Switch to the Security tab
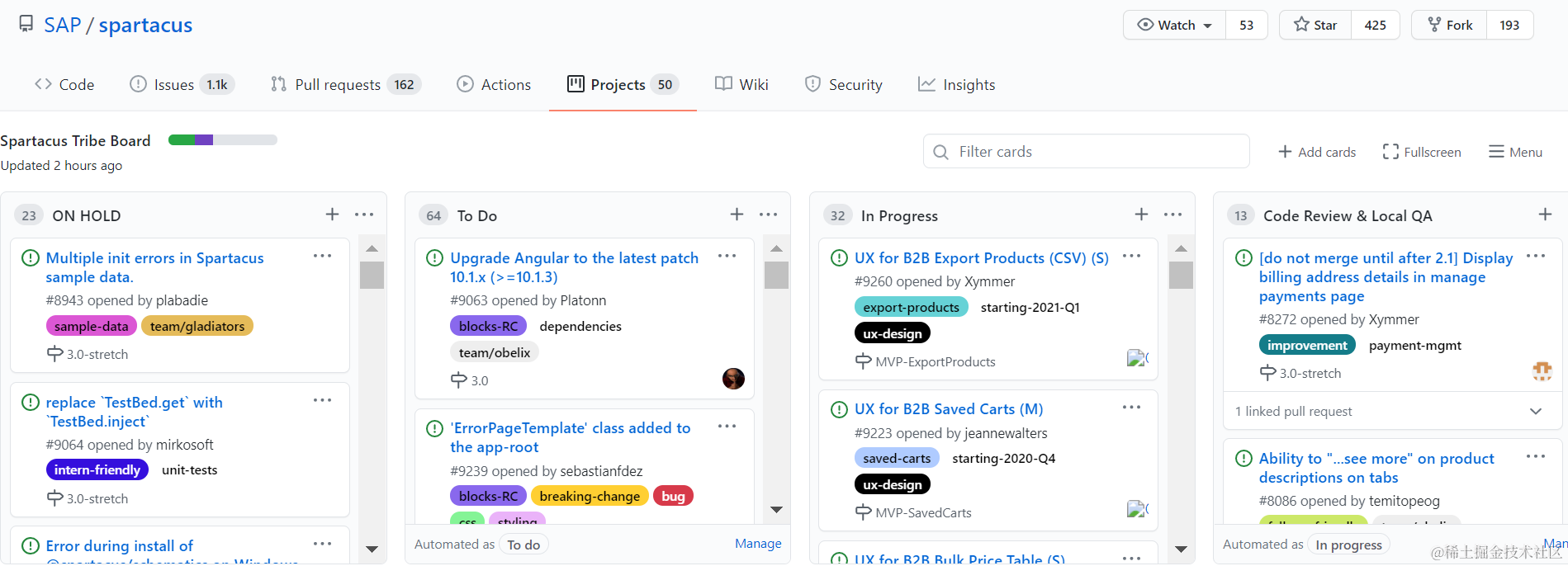 pyautogui.click(x=843, y=84)
